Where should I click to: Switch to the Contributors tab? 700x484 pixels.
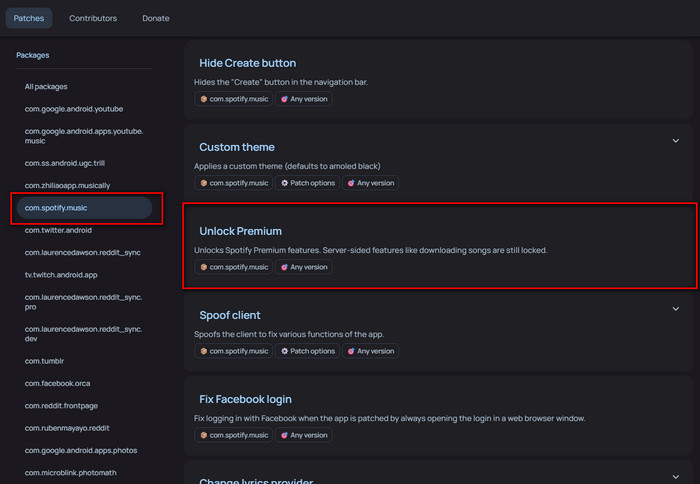pyautogui.click(x=92, y=18)
